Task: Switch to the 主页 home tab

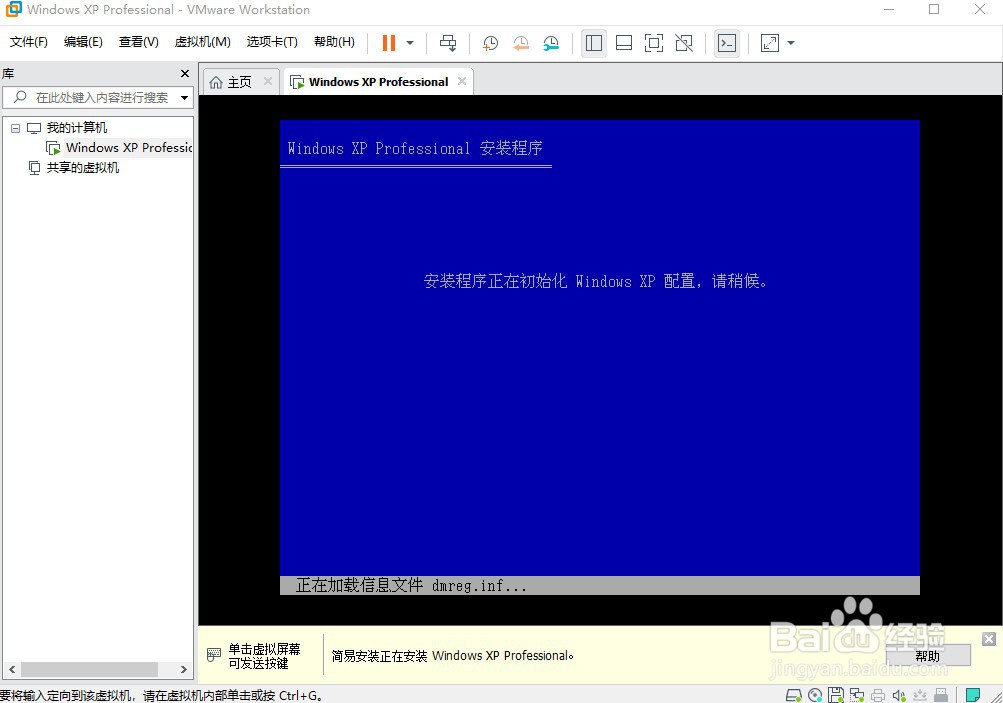Action: click(x=241, y=82)
